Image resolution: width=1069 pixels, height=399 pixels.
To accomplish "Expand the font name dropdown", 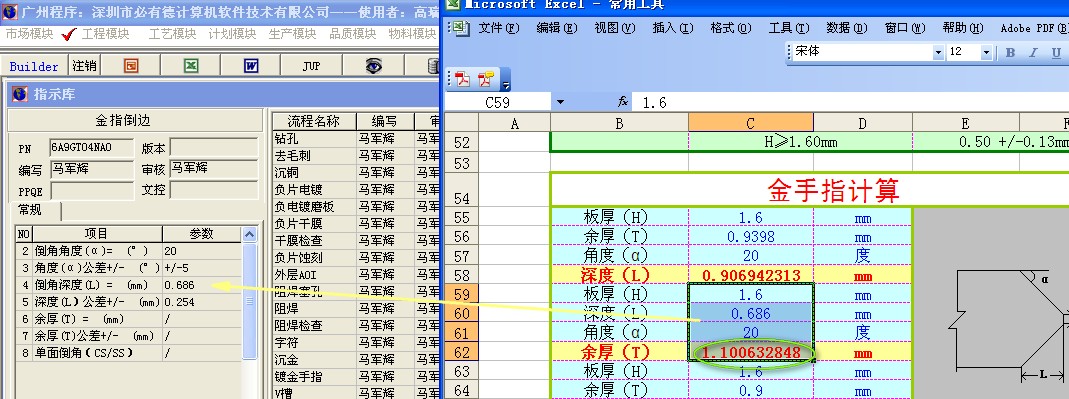I will [x=938, y=53].
